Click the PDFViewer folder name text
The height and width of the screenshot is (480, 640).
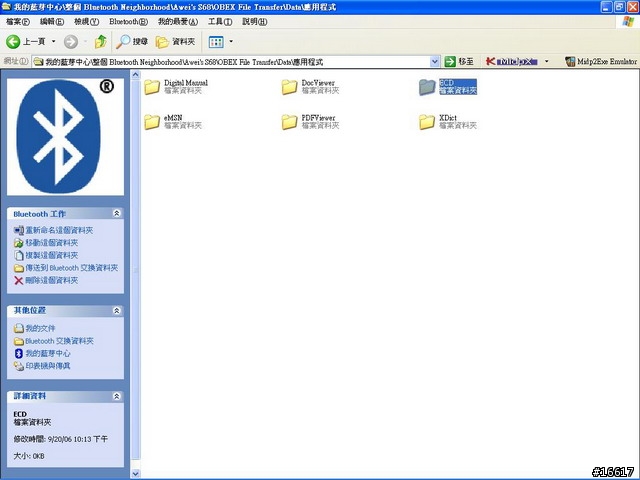coord(318,118)
